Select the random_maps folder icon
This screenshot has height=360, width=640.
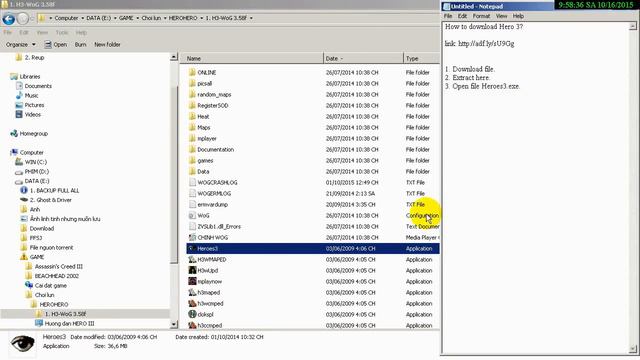tap(192, 94)
